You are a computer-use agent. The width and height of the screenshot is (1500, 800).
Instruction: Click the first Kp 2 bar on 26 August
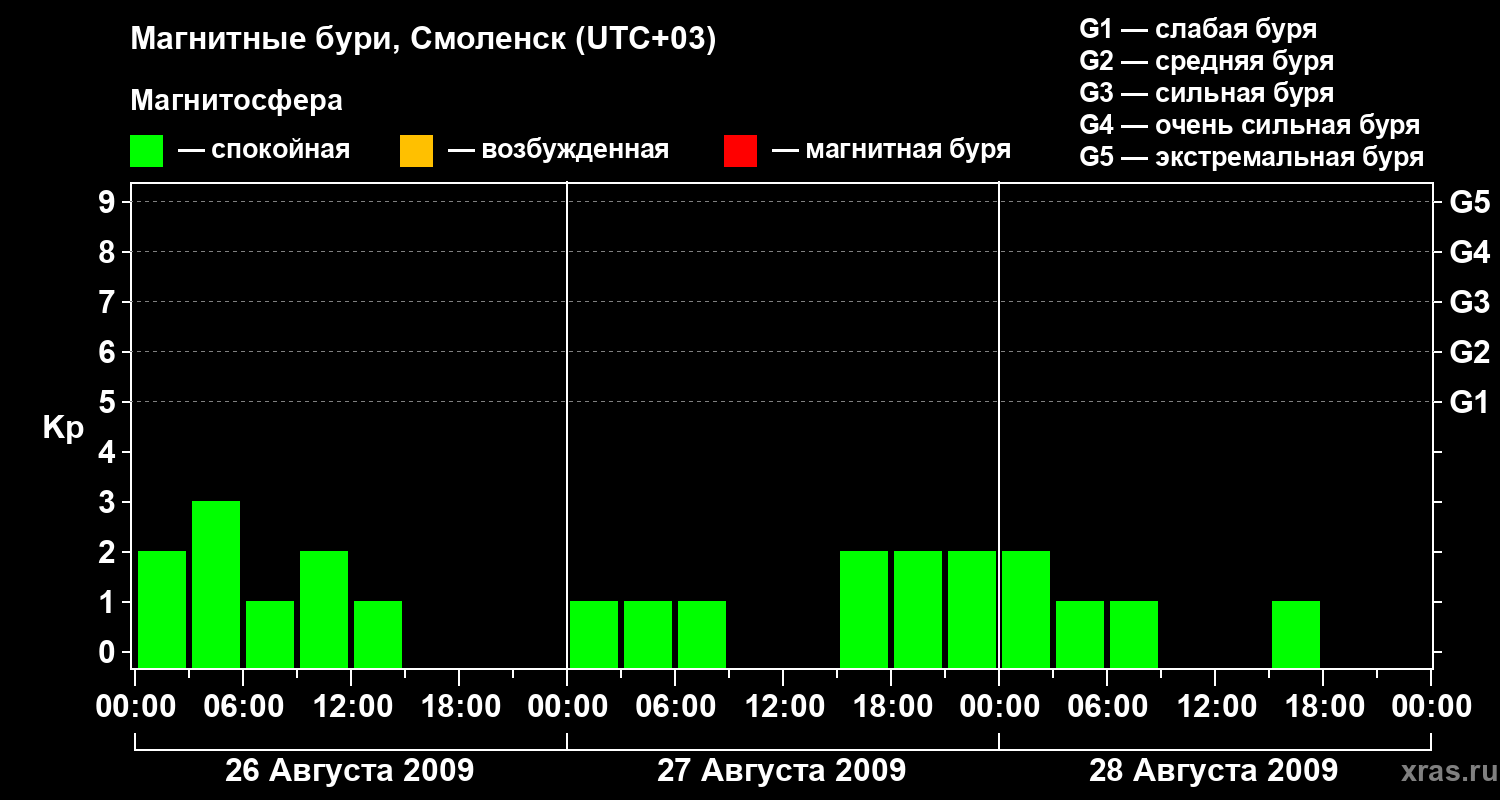pos(162,609)
